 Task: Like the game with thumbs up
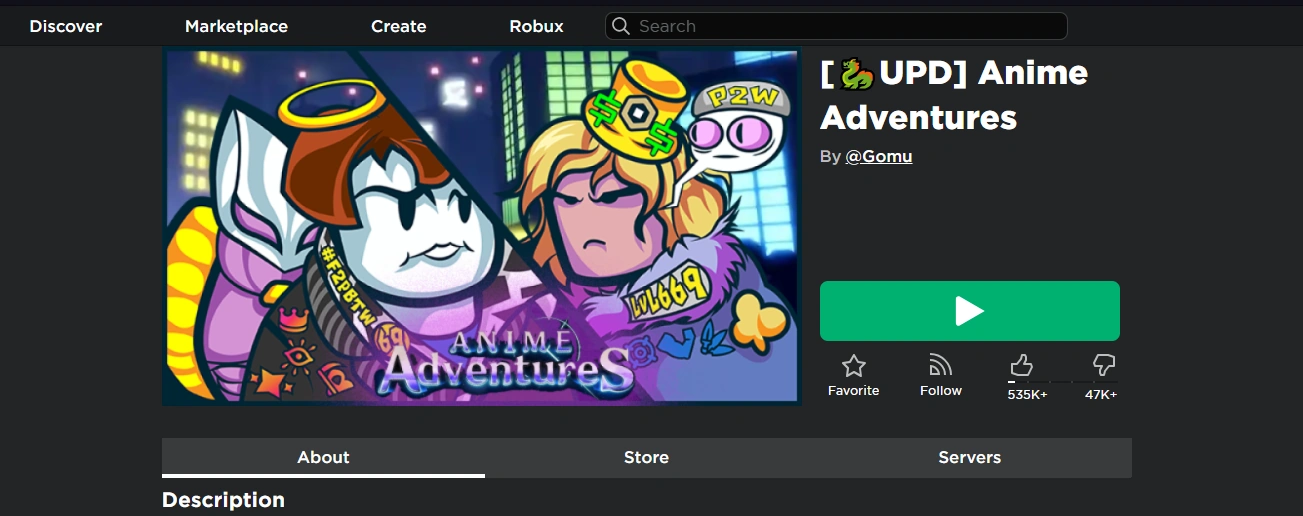pyautogui.click(x=1021, y=365)
